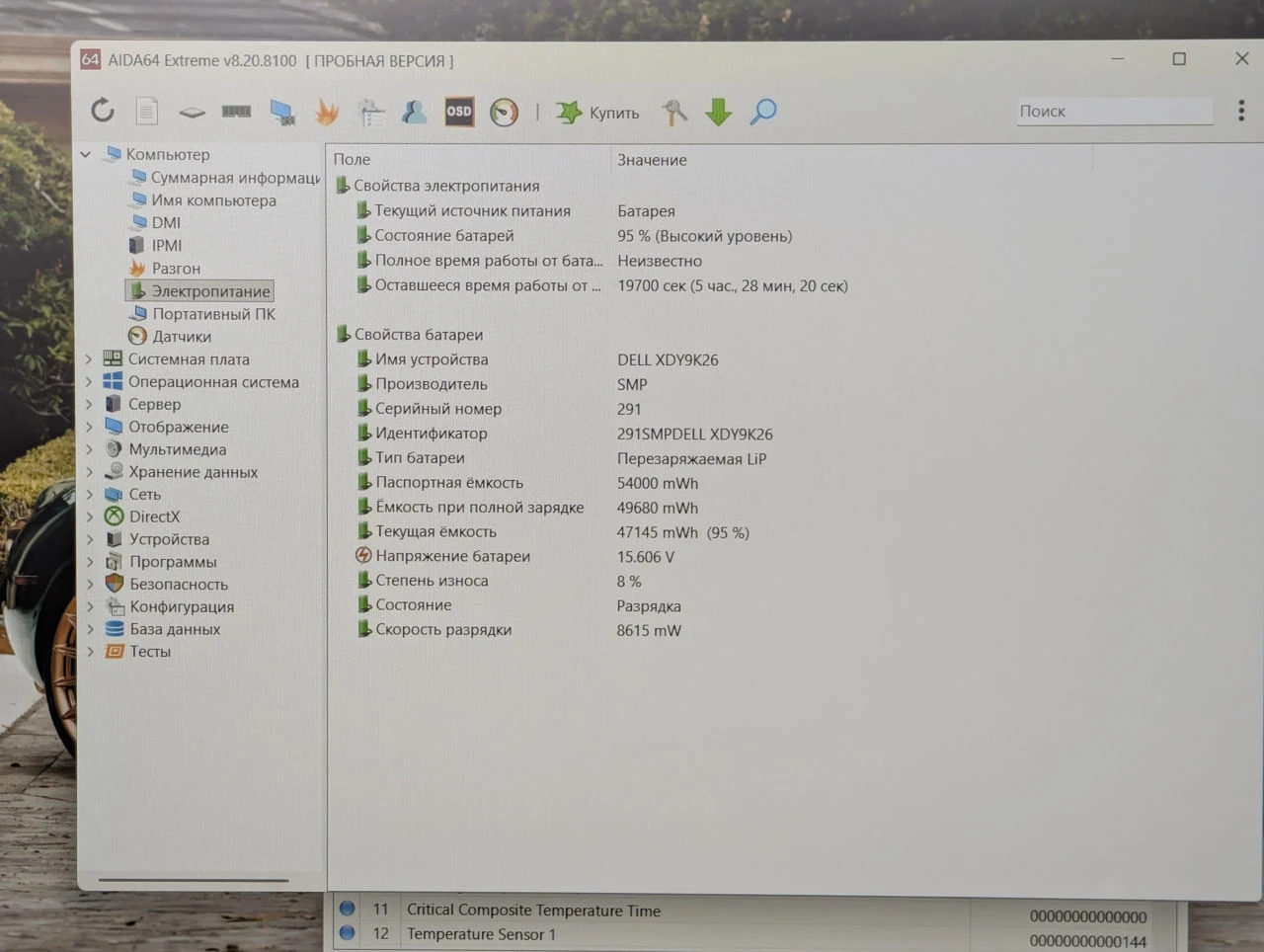Image resolution: width=1264 pixels, height=952 pixels.
Task: Click the Безопасность shield icon
Action: [x=115, y=584]
